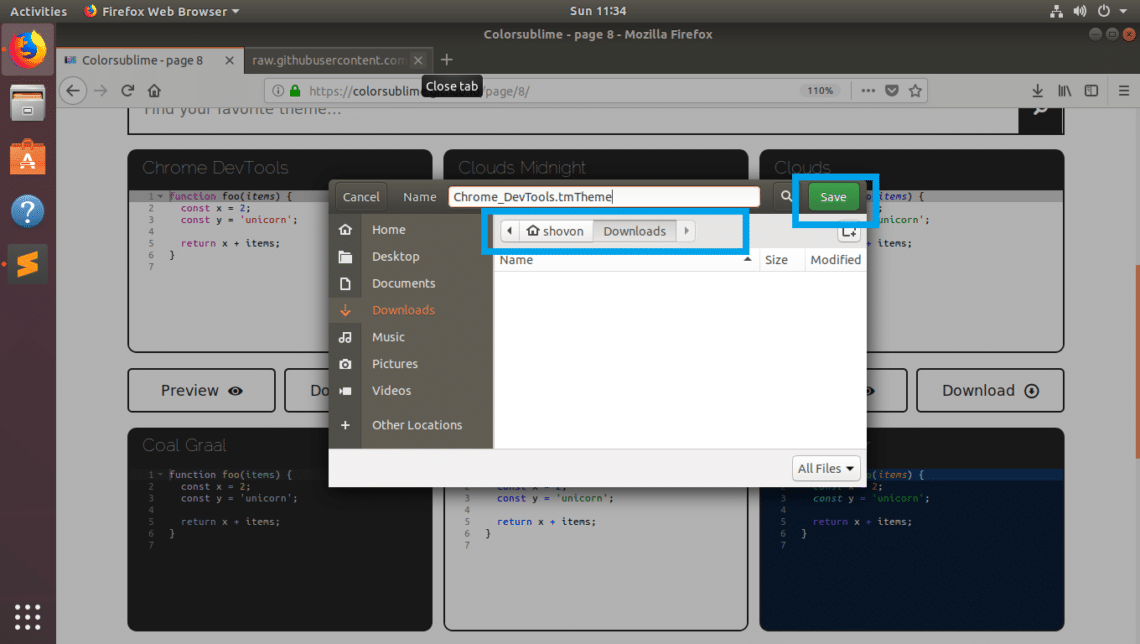
Task: Click the Downloads arrow icon
Action: [345, 310]
